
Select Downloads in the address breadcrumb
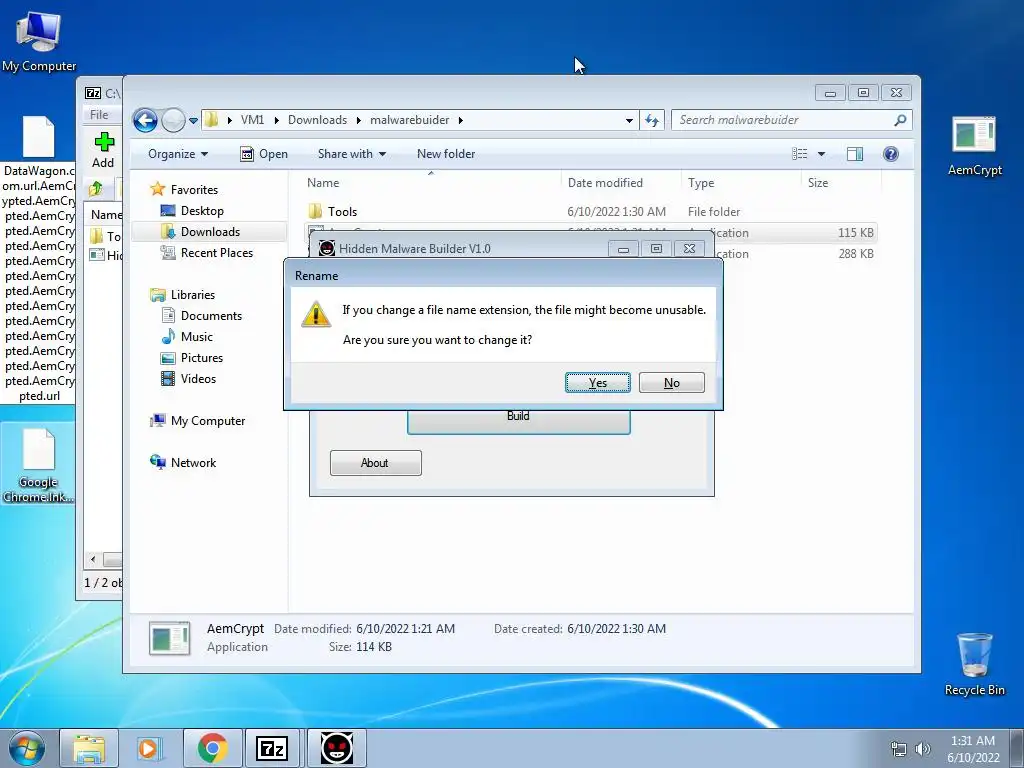(317, 120)
